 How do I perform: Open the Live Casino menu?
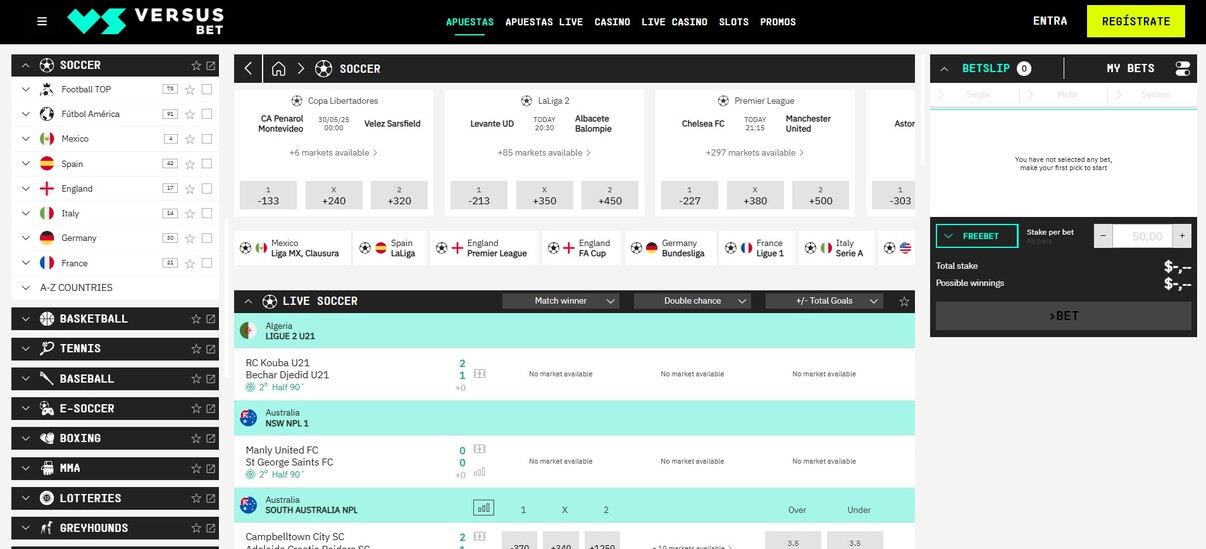[674, 22]
